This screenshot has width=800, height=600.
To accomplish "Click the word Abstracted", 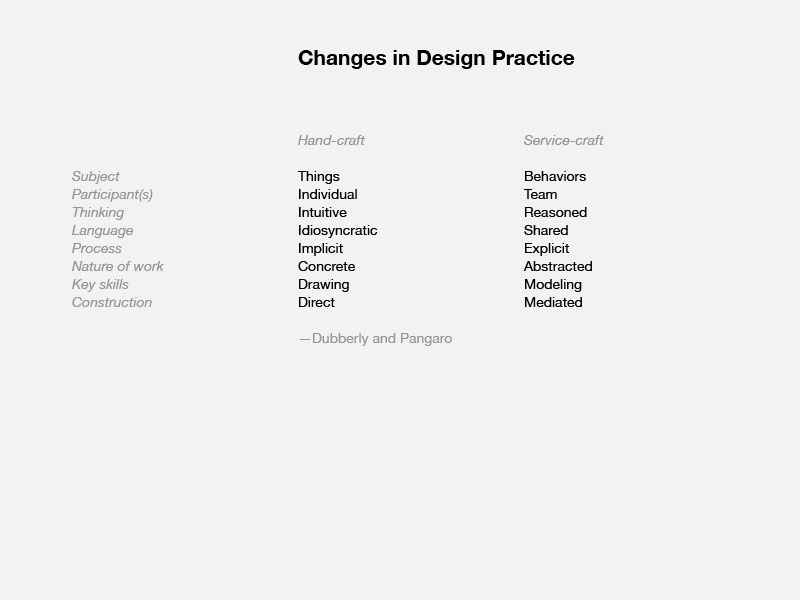I will click(558, 266).
